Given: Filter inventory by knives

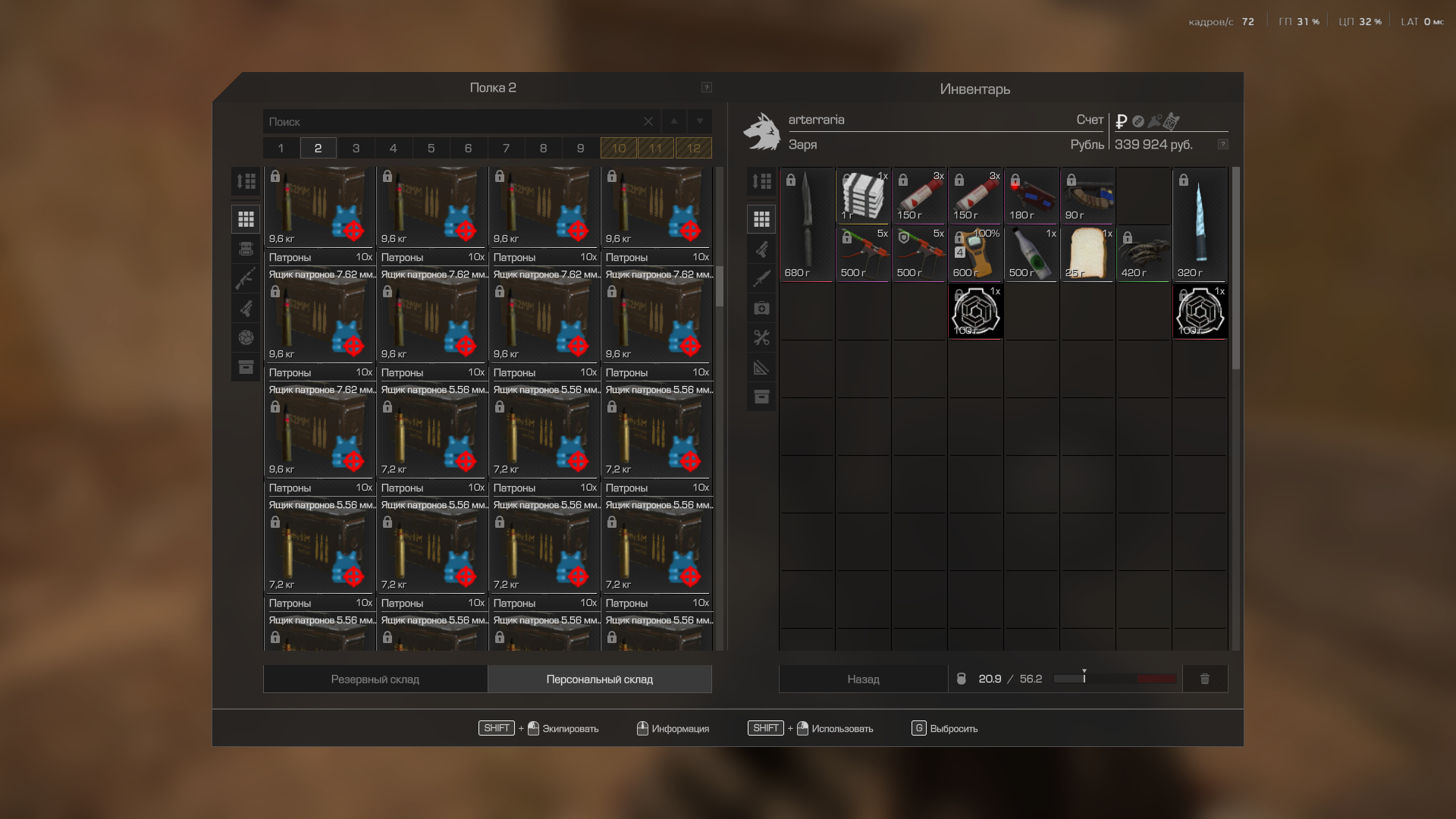Looking at the screenshot, I should tap(761, 278).
